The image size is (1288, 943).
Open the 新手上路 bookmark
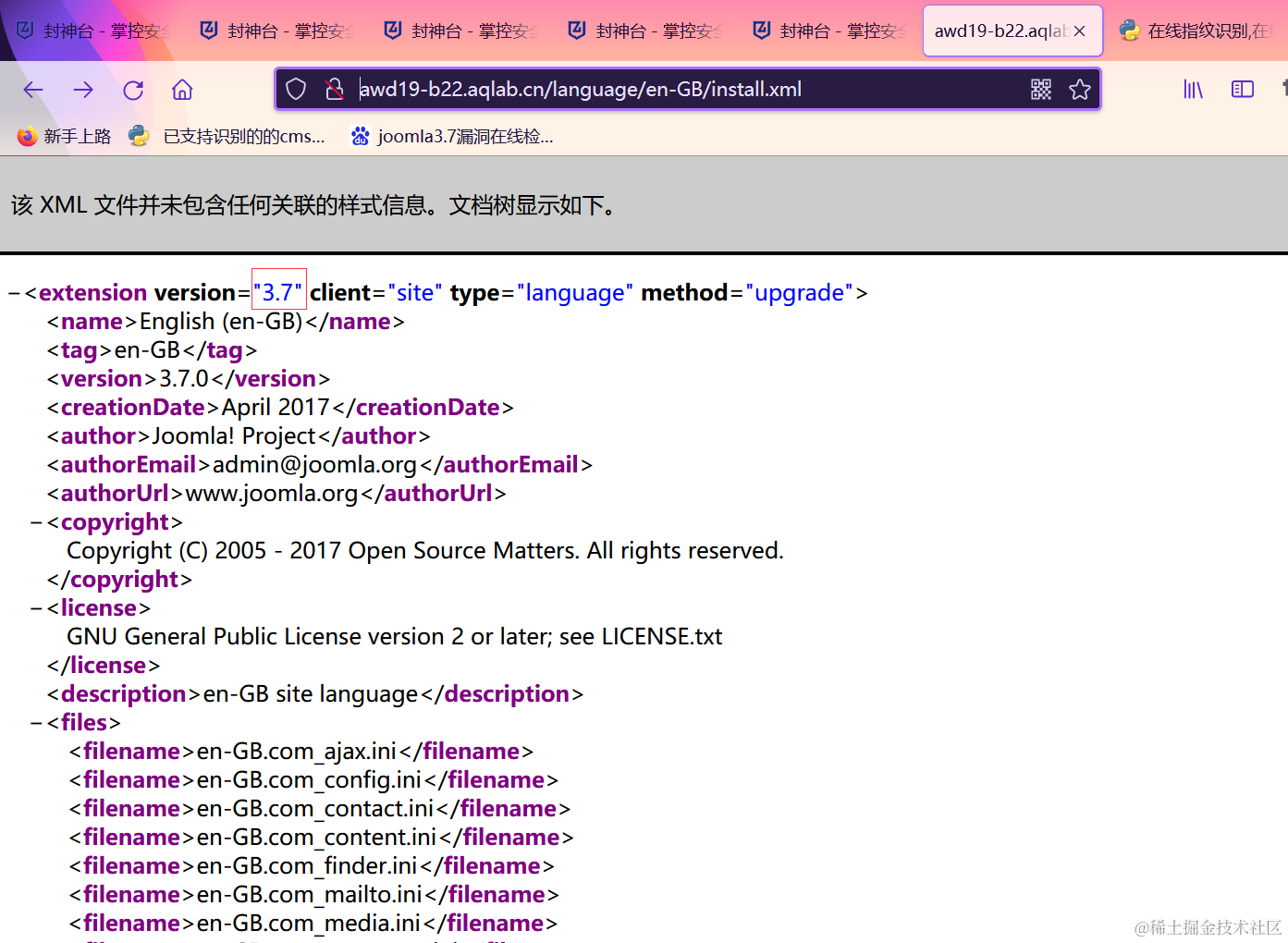tap(64, 137)
